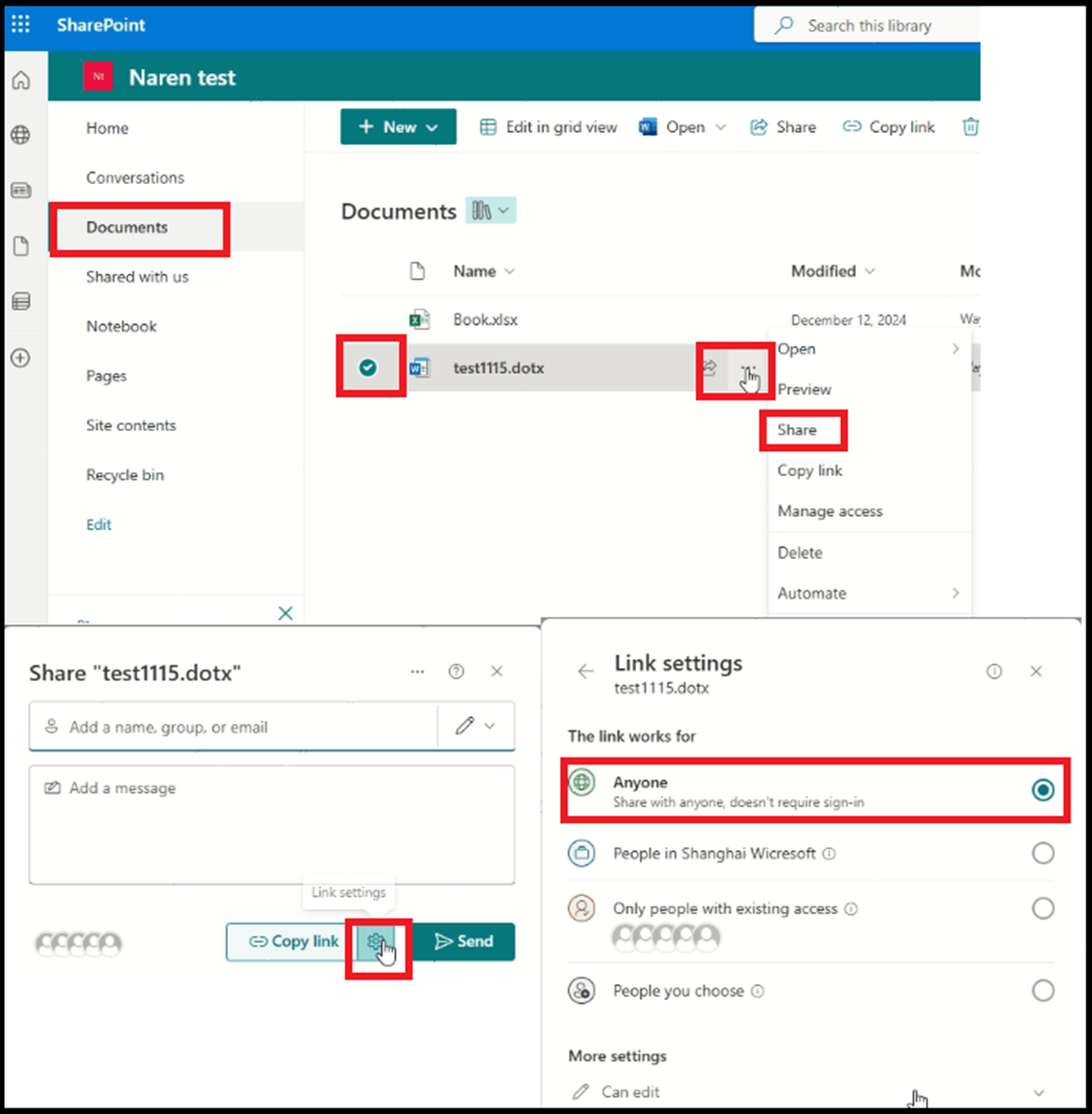Click the create plus icon in left rail
The image size is (1092, 1114).
21,358
